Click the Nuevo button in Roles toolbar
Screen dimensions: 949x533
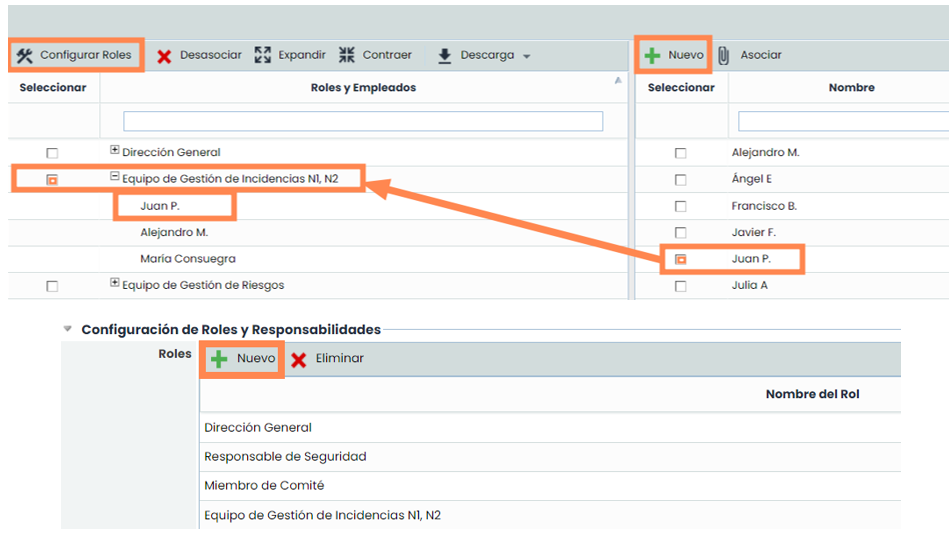point(243,359)
